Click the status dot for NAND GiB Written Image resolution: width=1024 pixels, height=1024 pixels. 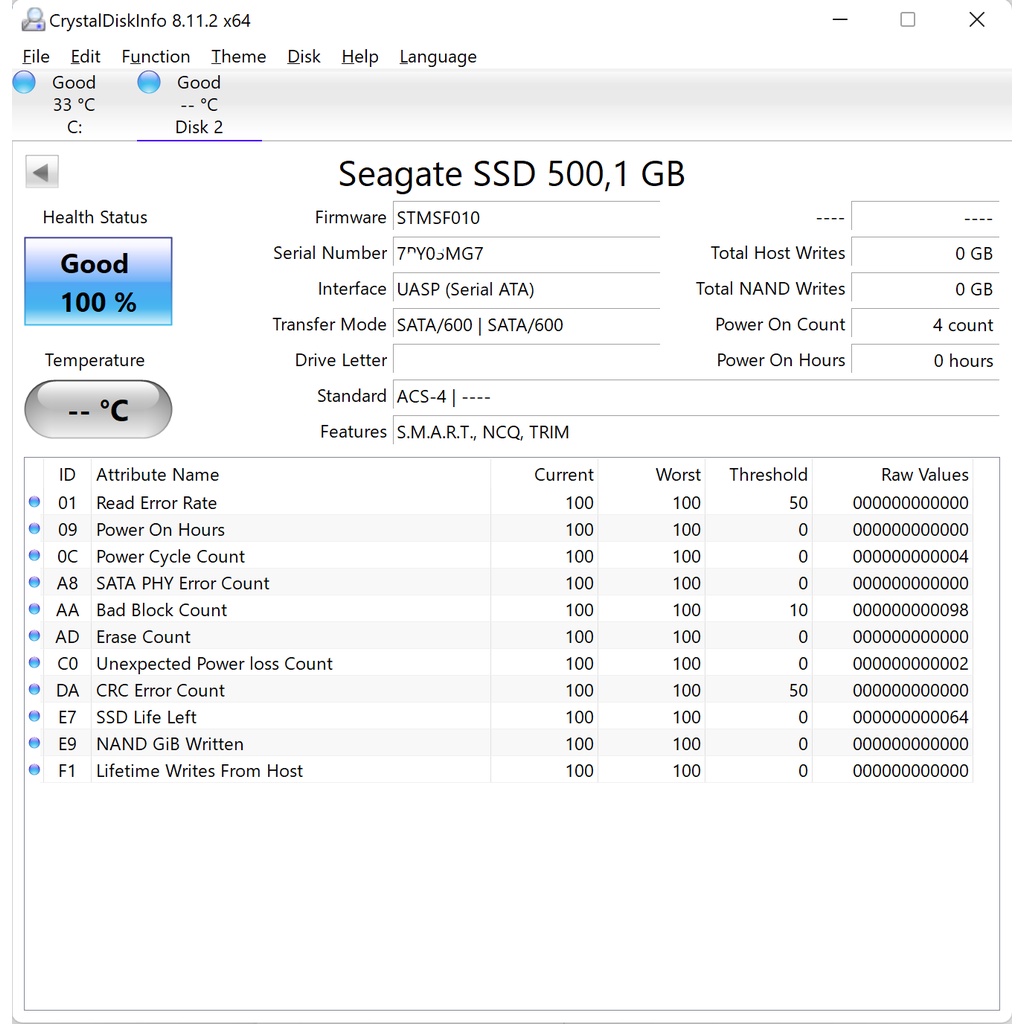(x=35, y=743)
